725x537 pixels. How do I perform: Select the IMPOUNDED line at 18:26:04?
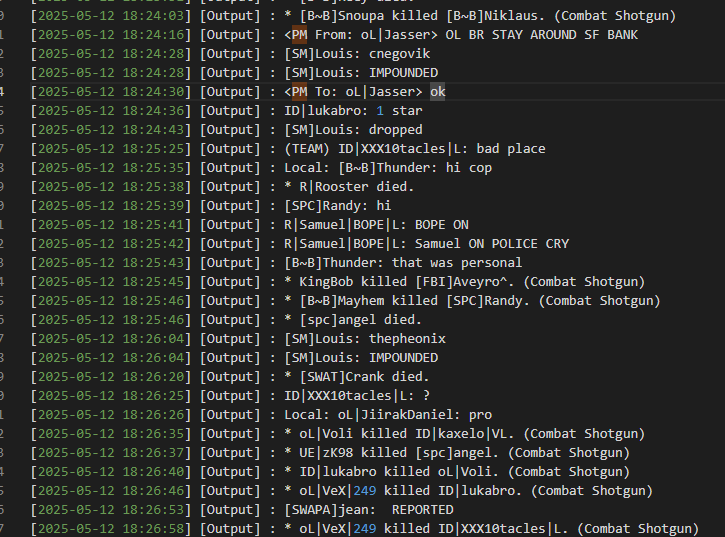(x=234, y=357)
